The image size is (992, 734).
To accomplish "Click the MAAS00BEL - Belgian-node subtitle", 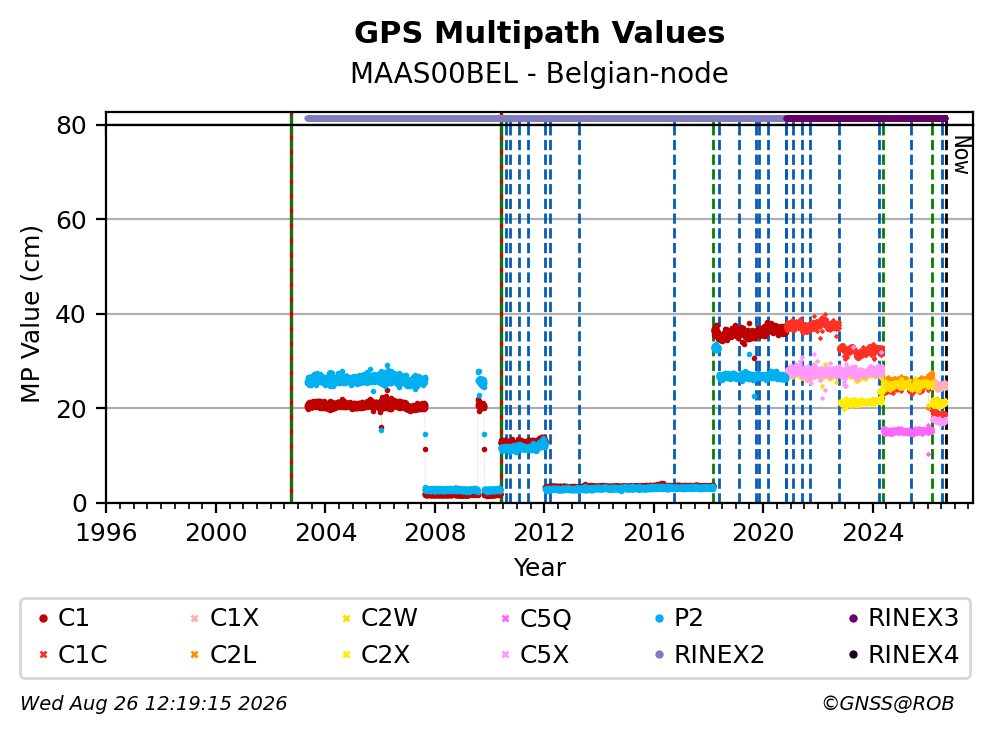I will click(x=539, y=73).
